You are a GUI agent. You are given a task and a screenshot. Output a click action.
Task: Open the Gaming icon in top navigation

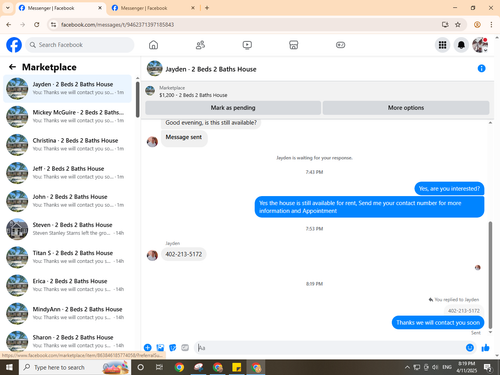coord(340,45)
